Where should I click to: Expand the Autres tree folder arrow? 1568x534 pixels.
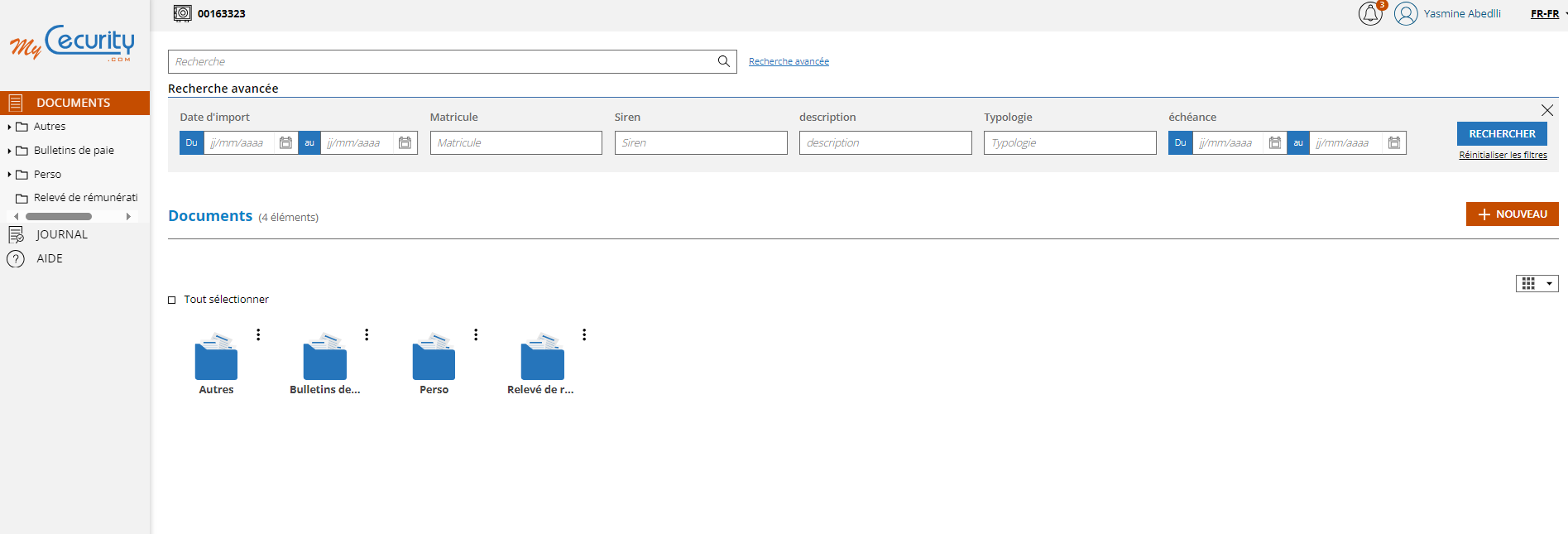point(9,127)
